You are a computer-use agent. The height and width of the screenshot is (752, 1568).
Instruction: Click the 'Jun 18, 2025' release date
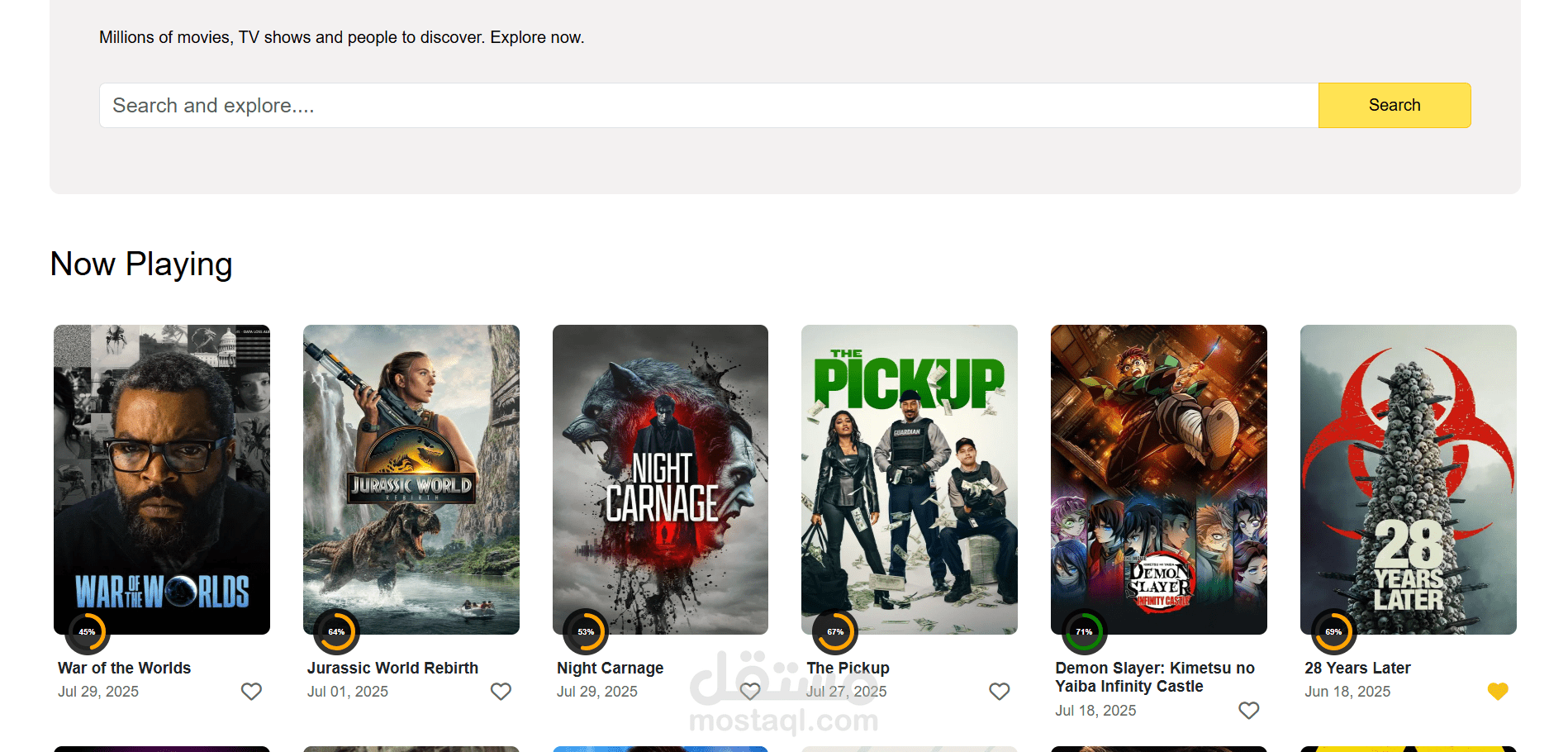tap(1347, 692)
